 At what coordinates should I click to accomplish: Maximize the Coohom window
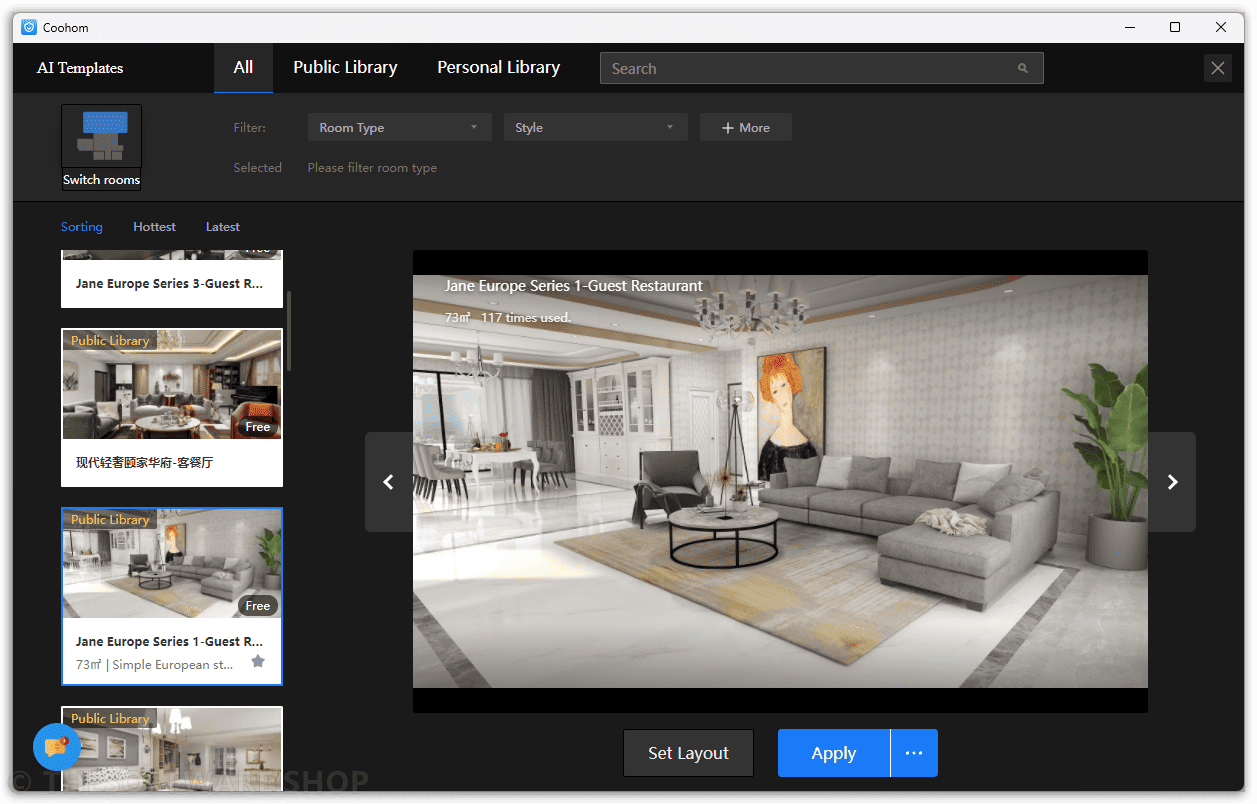pos(1175,27)
